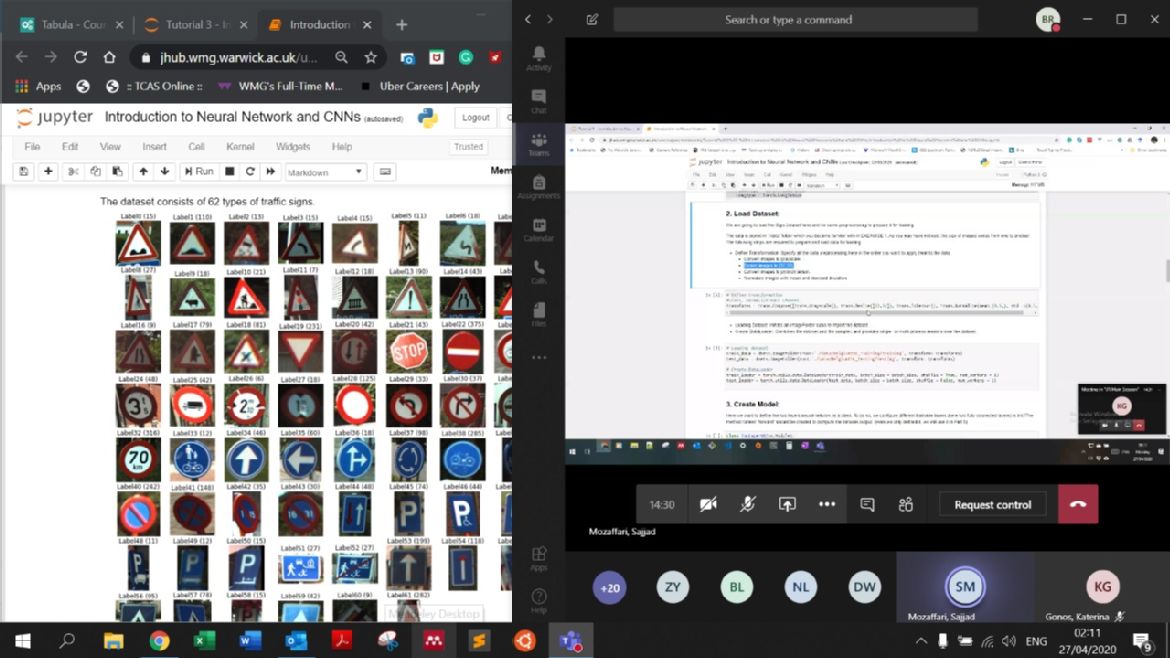Image resolution: width=1170 pixels, height=658 pixels.
Task: Open the Kernel menu in Jupyter
Action: click(240, 147)
